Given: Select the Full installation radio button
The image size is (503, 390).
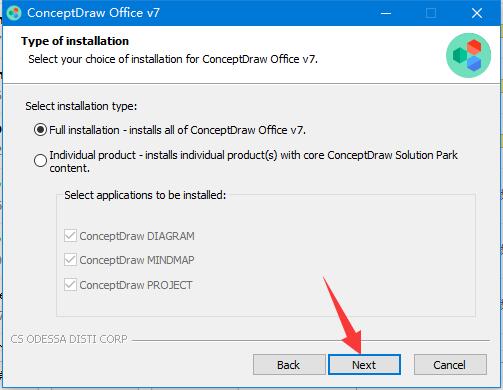Looking at the screenshot, I should [40, 130].
